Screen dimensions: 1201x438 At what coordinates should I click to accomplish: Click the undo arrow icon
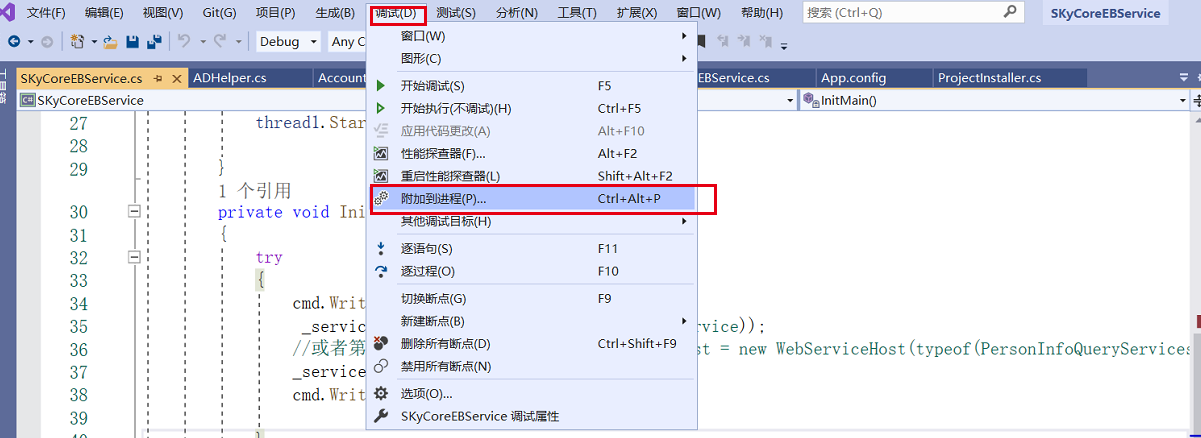coord(184,42)
